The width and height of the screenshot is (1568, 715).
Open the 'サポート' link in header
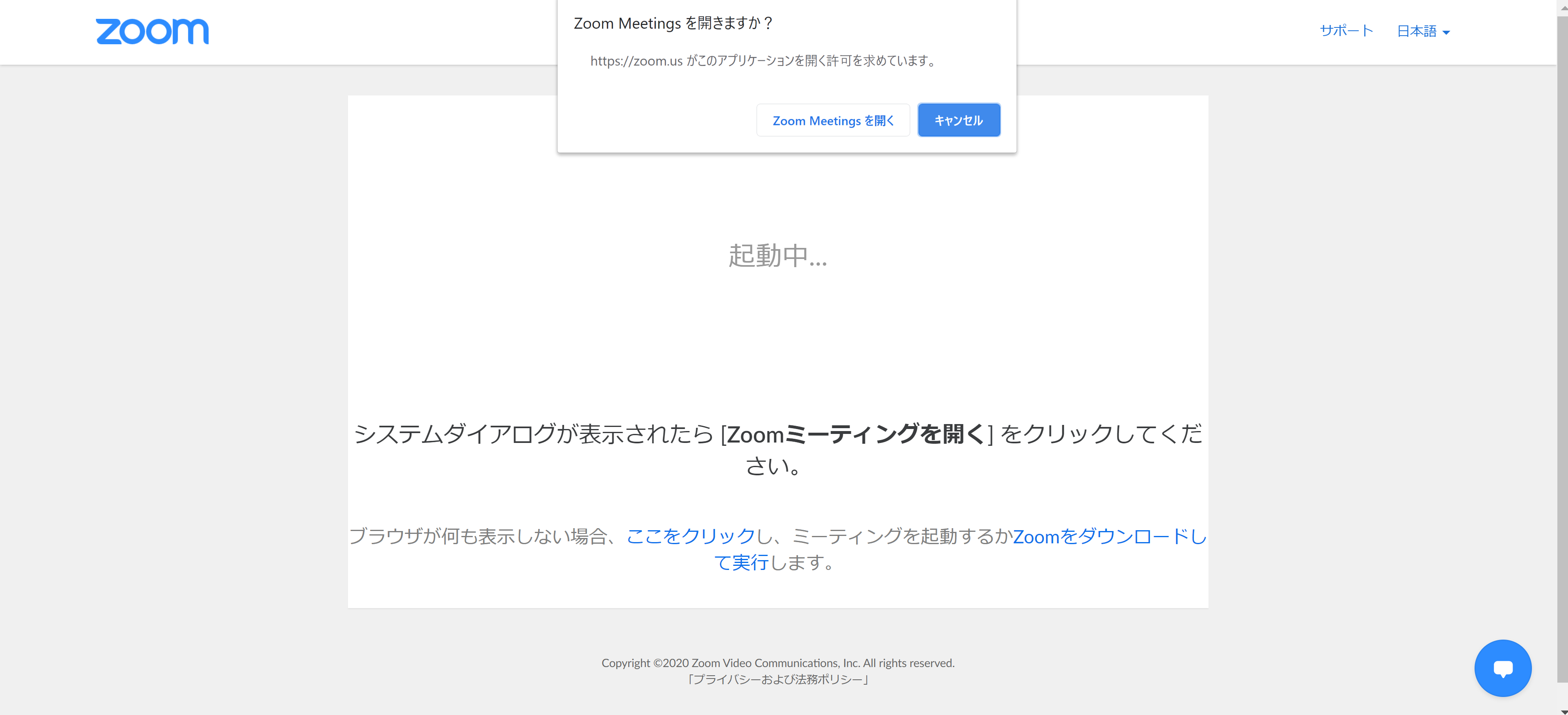tap(1346, 31)
